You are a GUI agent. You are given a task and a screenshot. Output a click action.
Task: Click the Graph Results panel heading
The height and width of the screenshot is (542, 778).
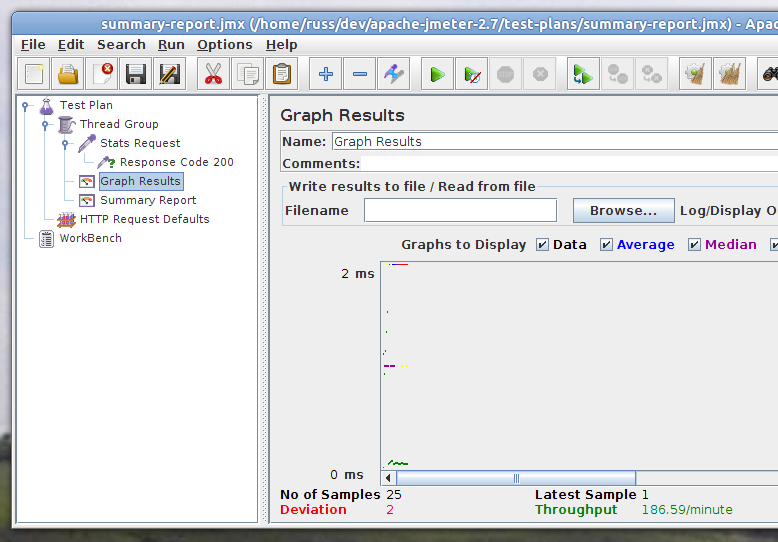(342, 116)
